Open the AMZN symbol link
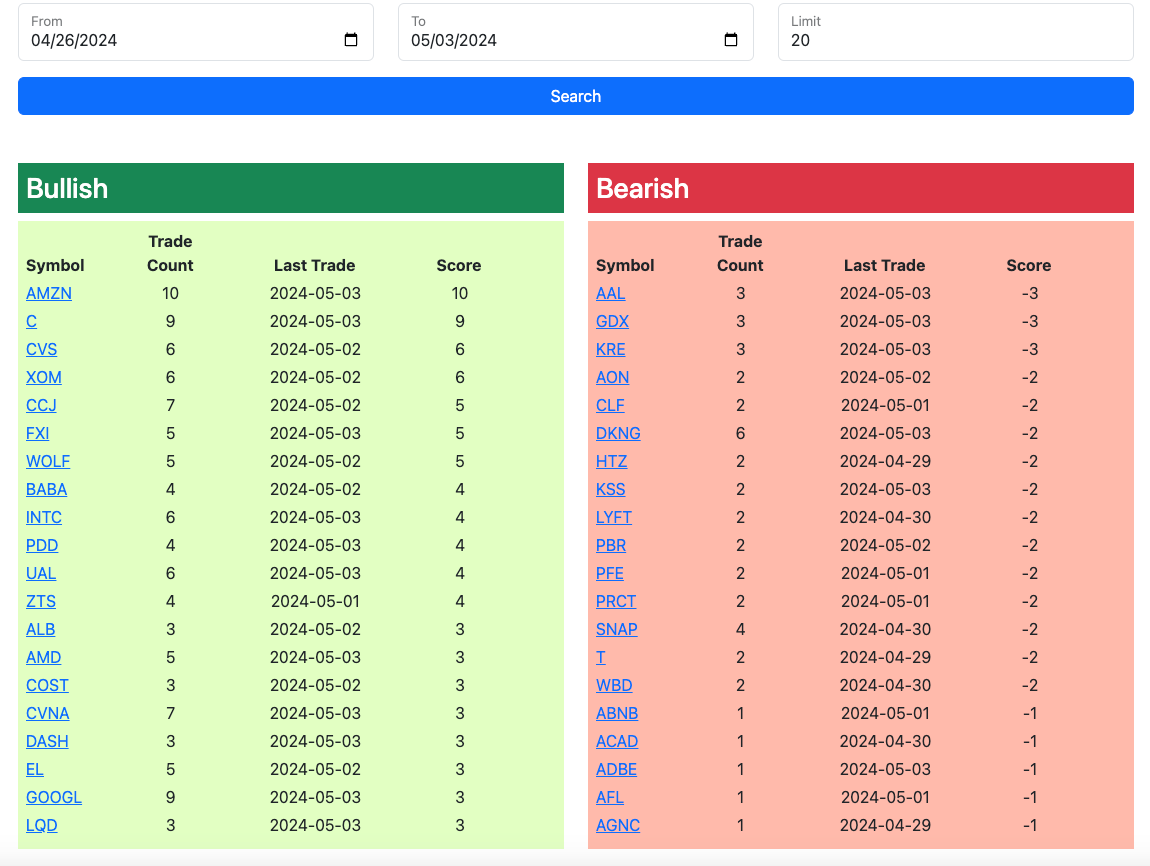Viewport: 1150px width, 866px height. tap(48, 293)
